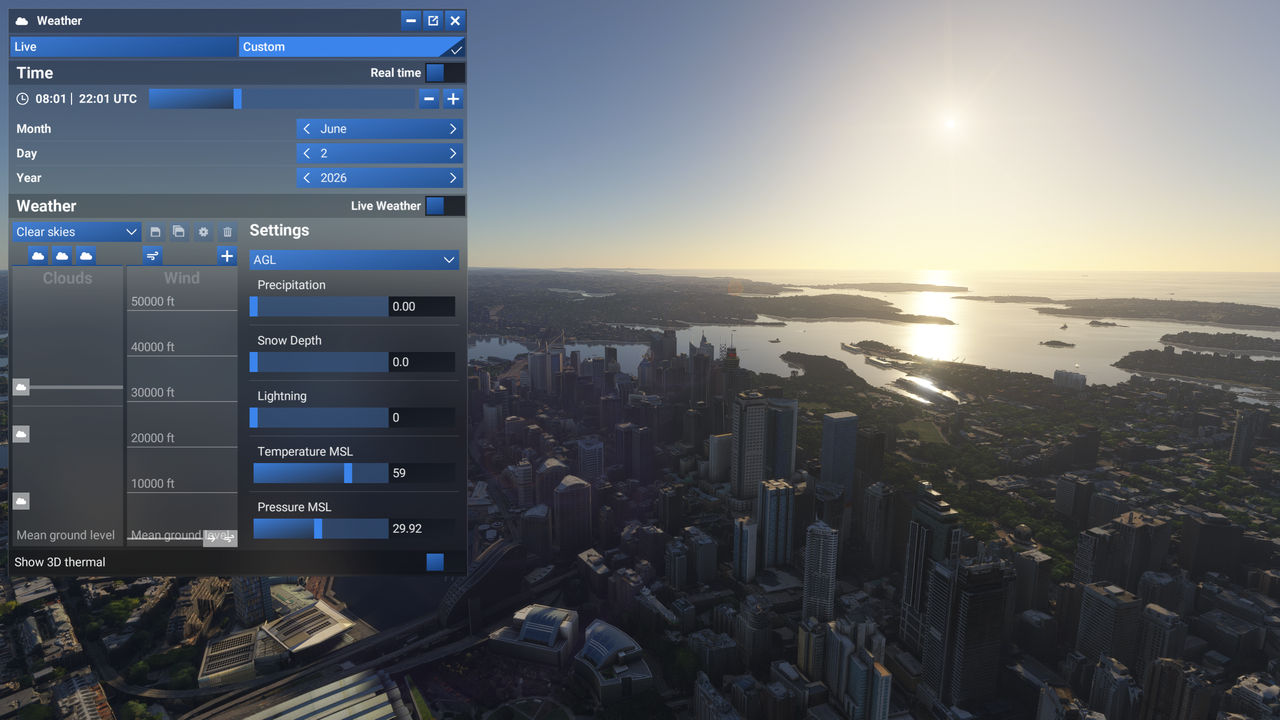The width and height of the screenshot is (1280, 720).
Task: Advance to next month after June
Action: (453, 129)
